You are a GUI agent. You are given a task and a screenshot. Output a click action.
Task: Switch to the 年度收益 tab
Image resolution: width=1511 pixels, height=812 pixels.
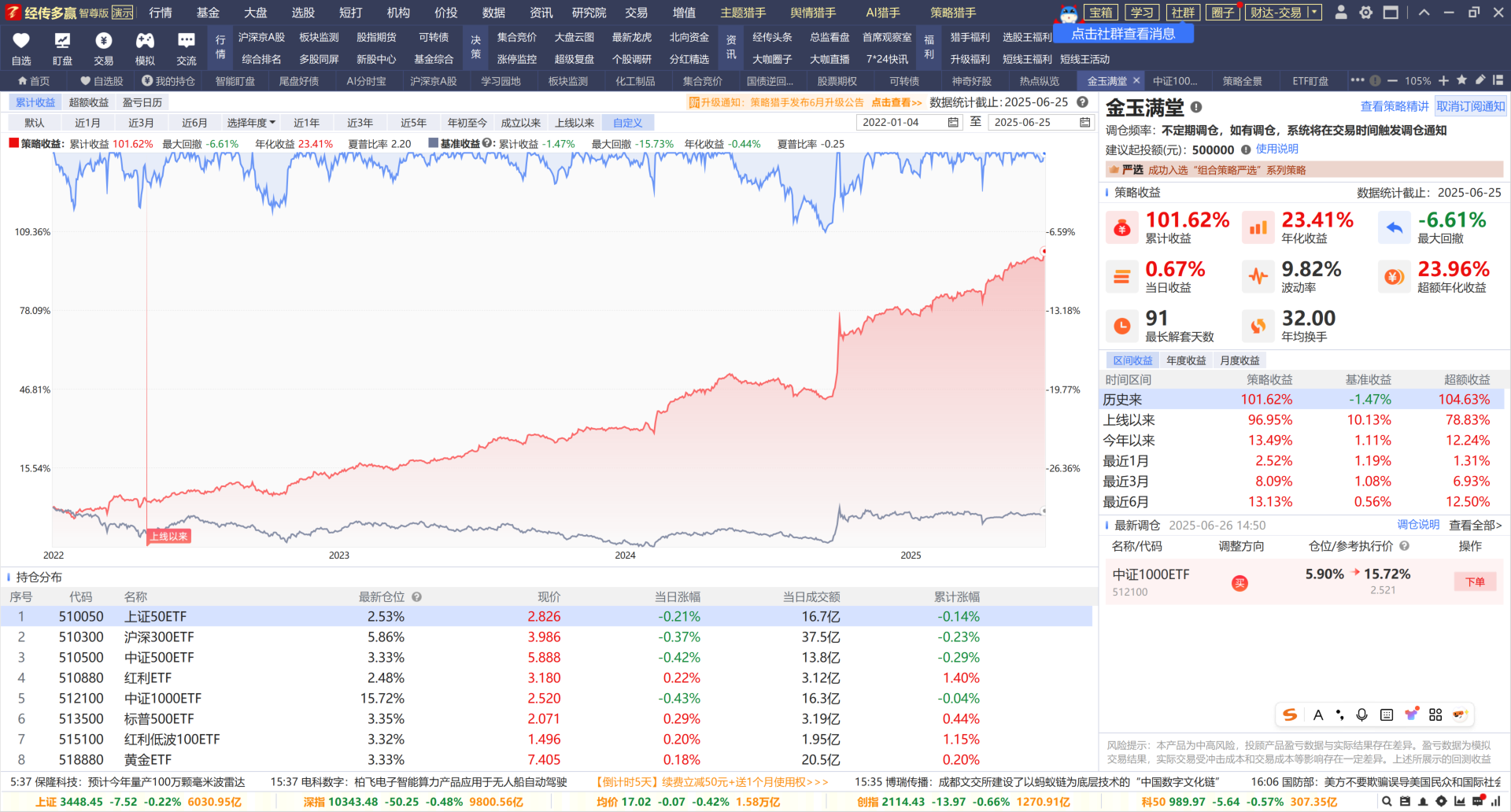(x=1186, y=360)
